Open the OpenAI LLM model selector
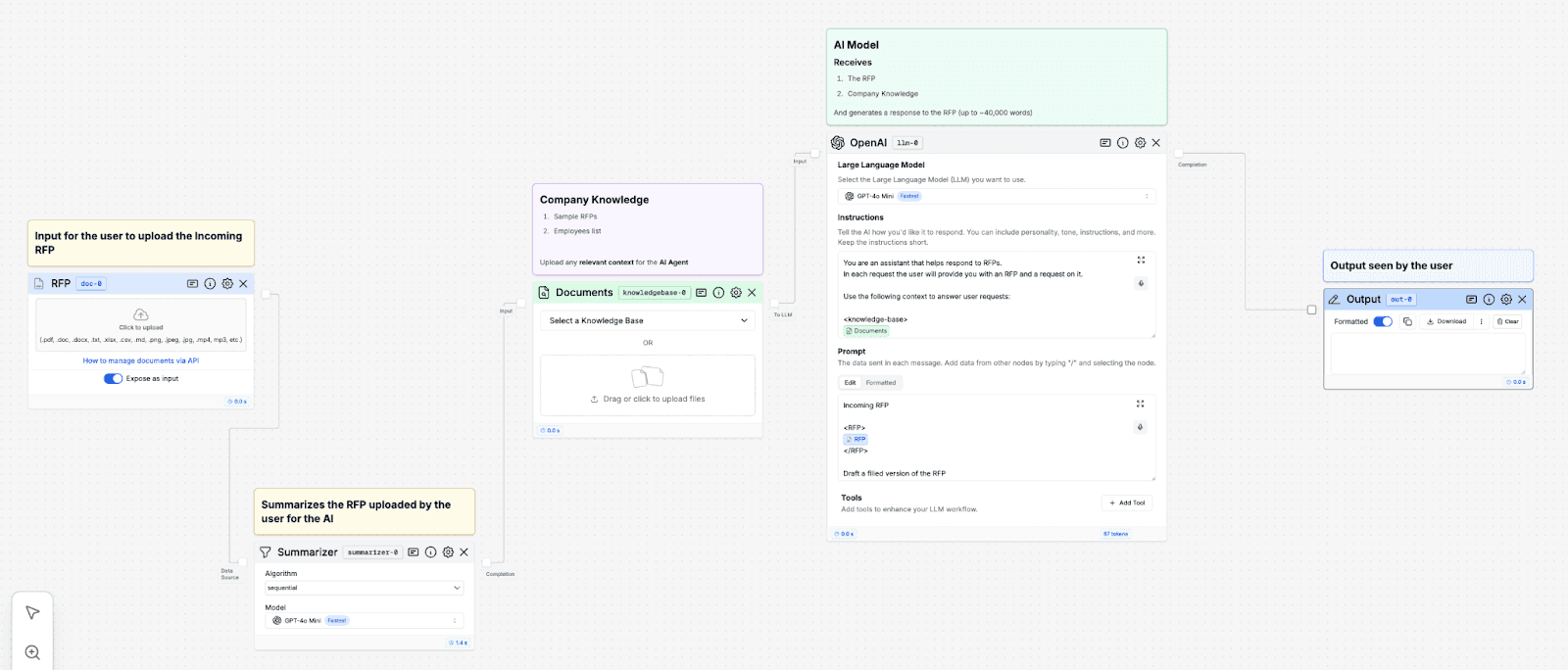Screen dimensions: 1568x670 (997, 196)
